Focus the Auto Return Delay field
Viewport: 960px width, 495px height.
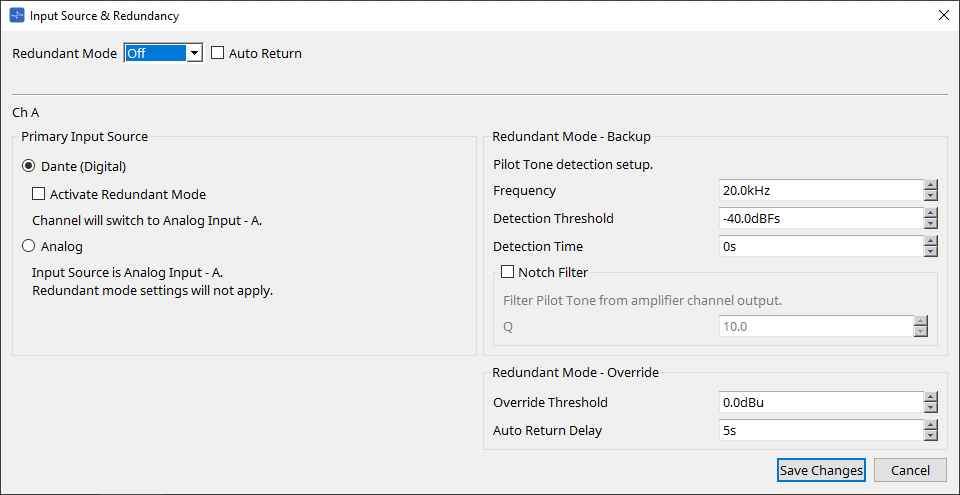point(820,430)
